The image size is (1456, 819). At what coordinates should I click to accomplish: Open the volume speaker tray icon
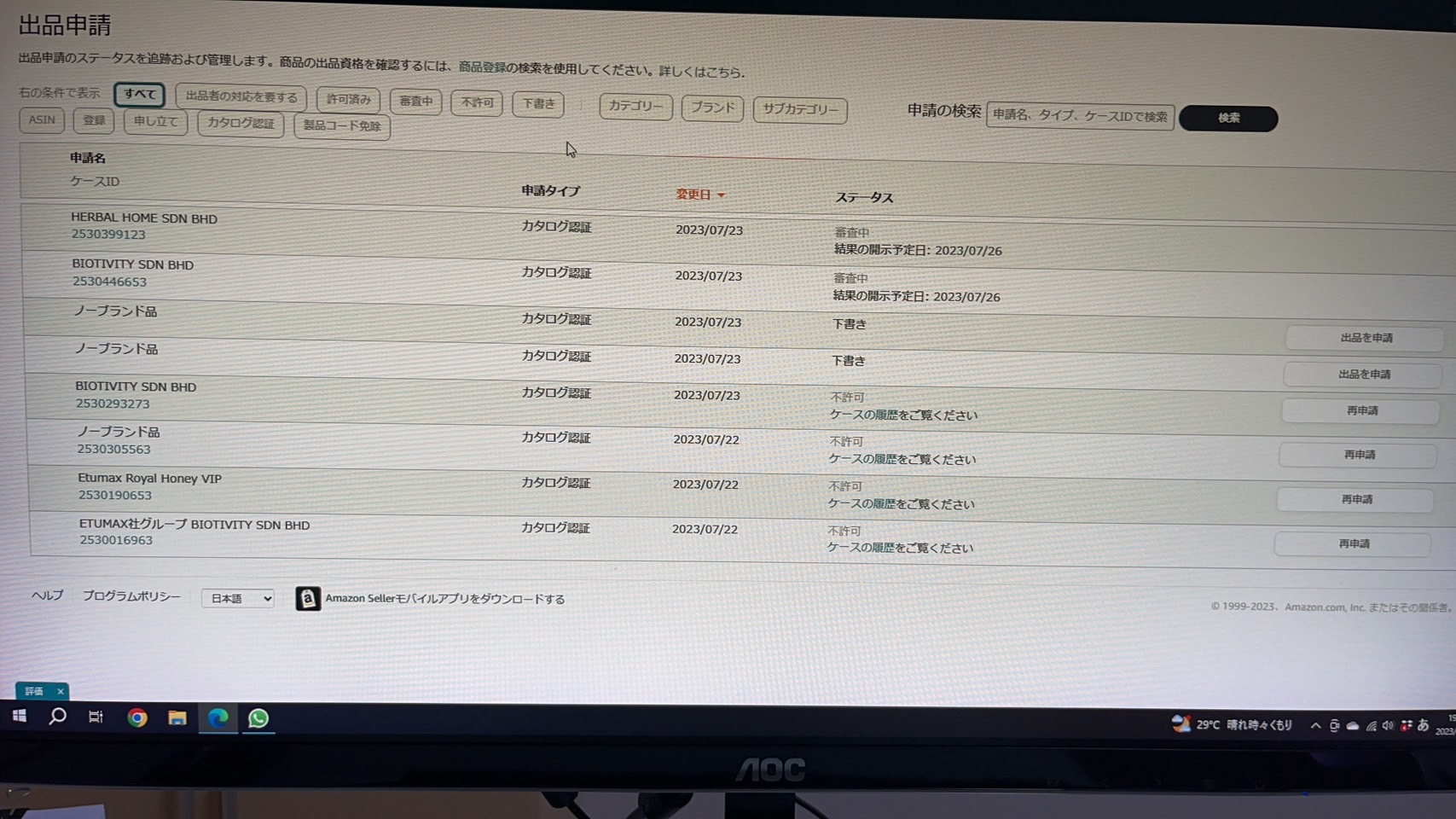[x=1388, y=726]
